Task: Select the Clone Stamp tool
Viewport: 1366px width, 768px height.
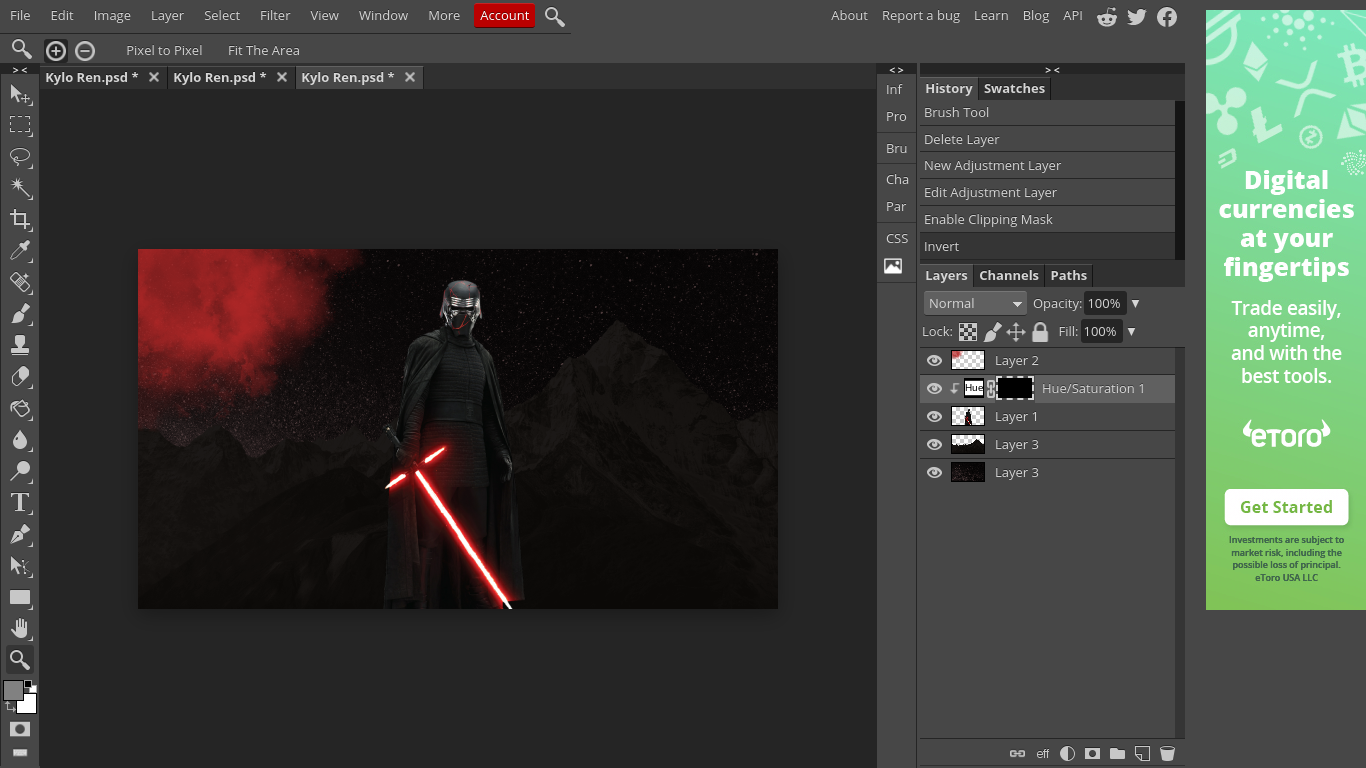Action: coord(20,346)
